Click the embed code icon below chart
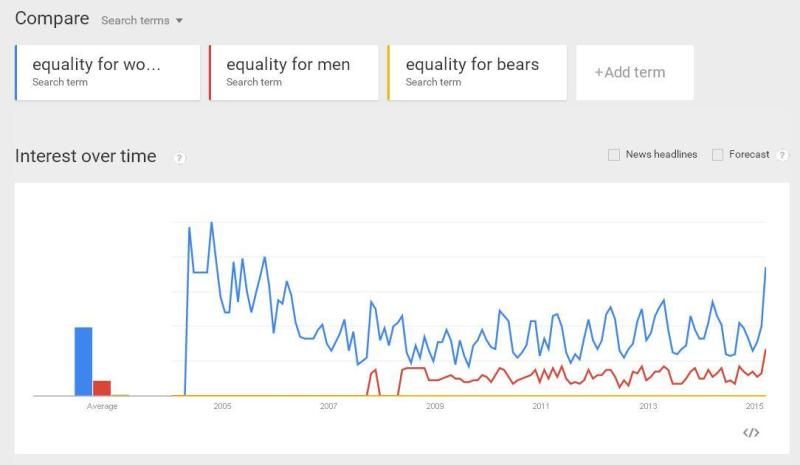Image resolution: width=800 pixels, height=465 pixels. pos(751,433)
